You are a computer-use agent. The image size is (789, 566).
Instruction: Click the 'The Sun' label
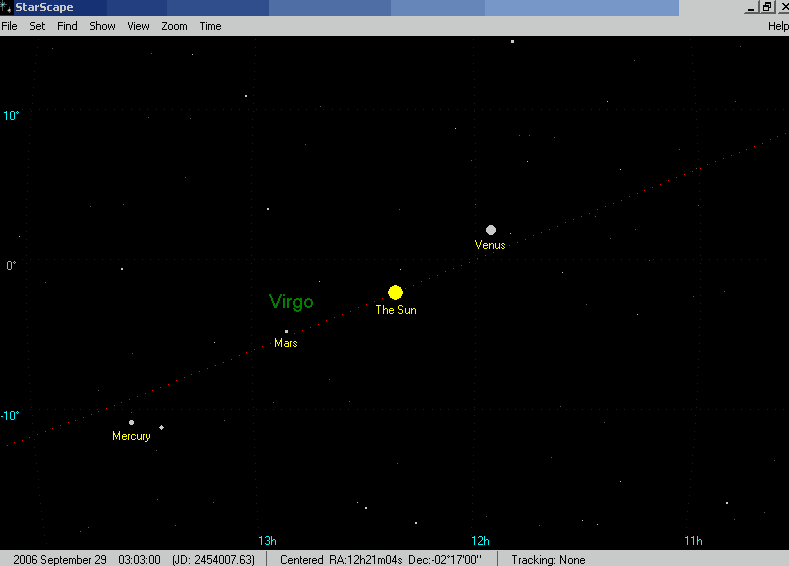396,310
